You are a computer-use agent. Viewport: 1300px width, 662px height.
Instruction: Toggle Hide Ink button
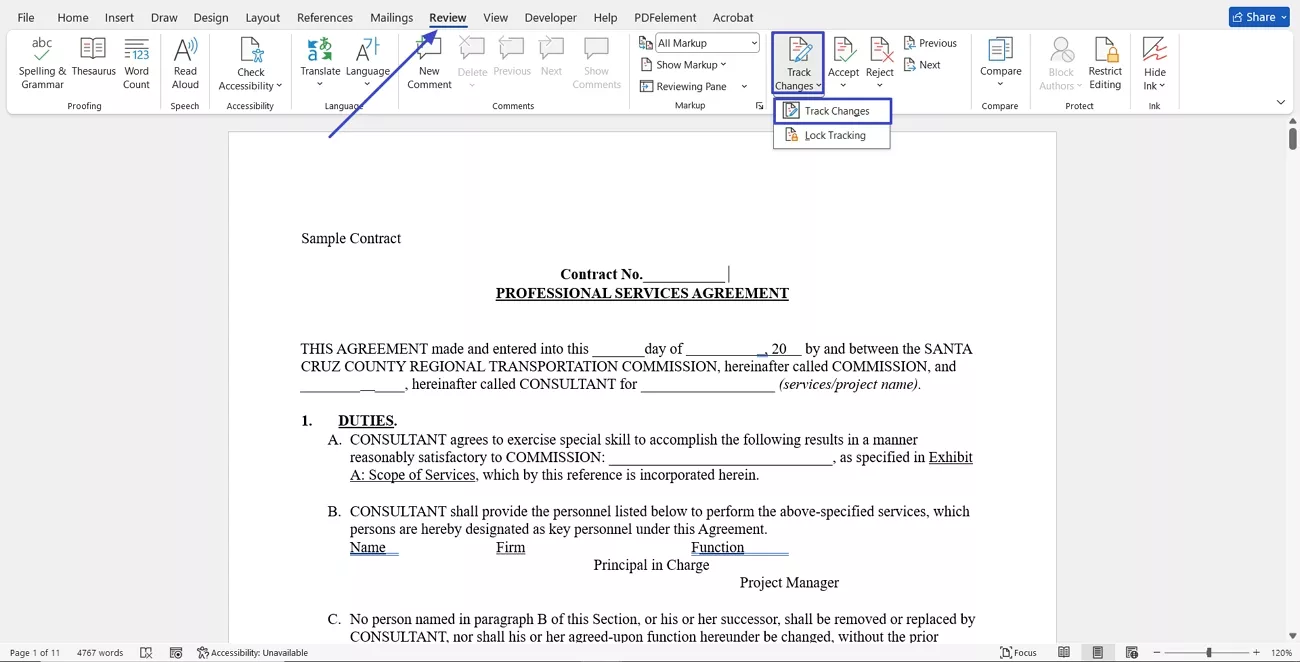tap(1155, 62)
